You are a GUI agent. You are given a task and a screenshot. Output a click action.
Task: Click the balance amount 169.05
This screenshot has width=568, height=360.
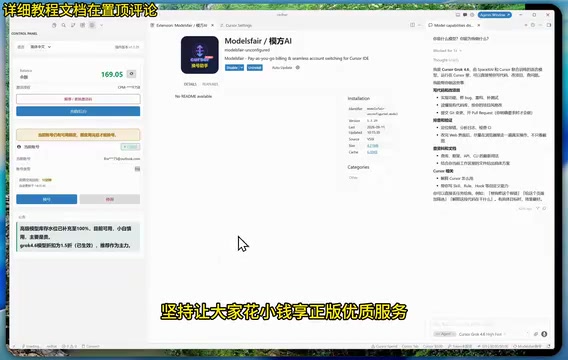[x=112, y=74]
